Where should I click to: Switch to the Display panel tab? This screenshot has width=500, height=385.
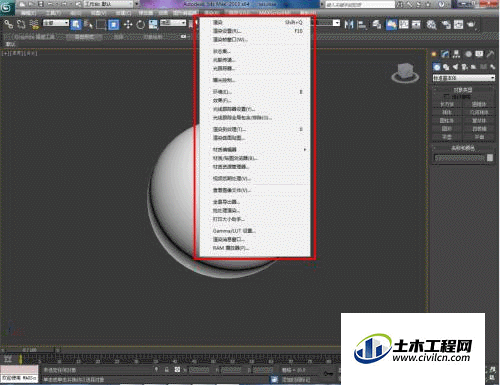479,54
